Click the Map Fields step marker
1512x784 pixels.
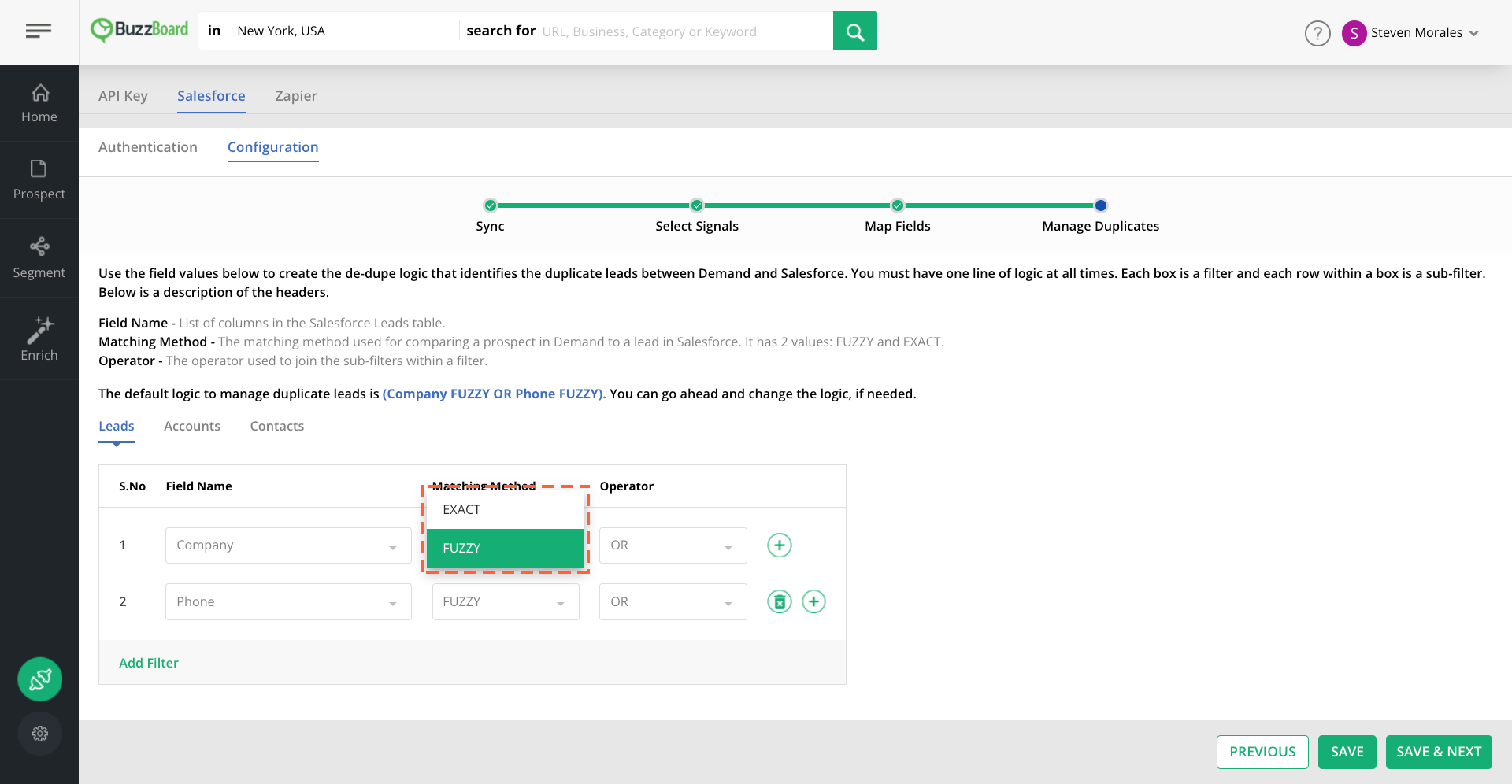(898, 205)
